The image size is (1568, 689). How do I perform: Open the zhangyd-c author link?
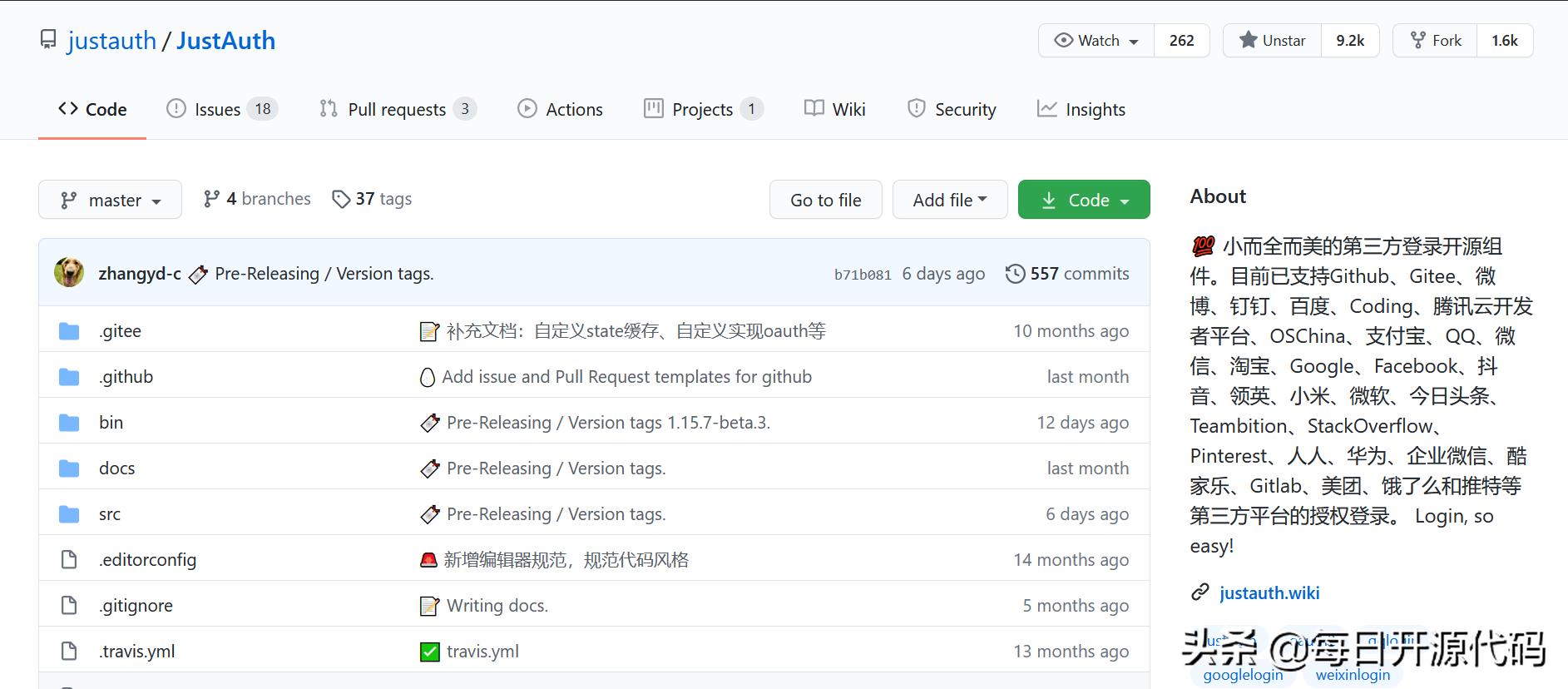[140, 274]
